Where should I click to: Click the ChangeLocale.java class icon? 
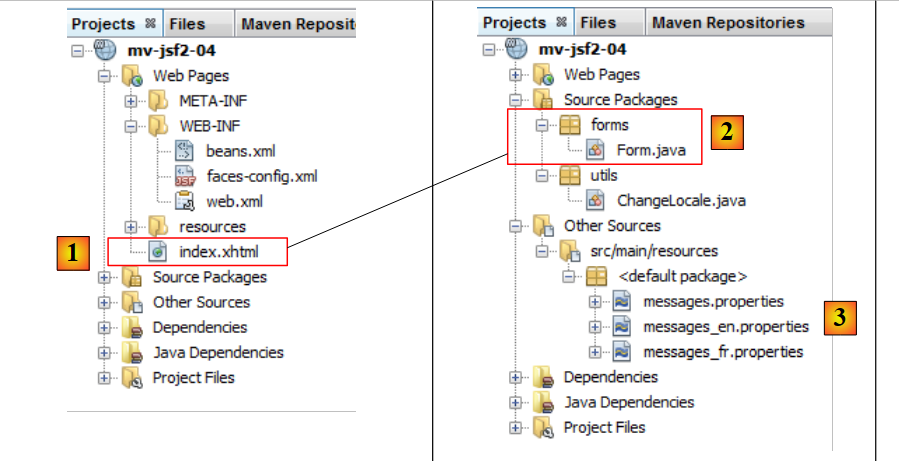(595, 200)
